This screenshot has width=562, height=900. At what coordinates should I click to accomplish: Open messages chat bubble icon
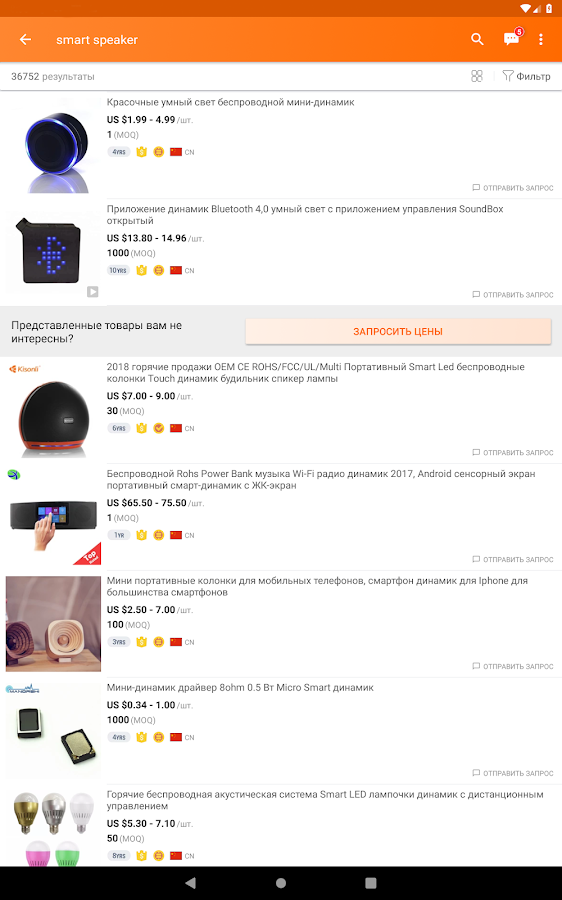[511, 38]
